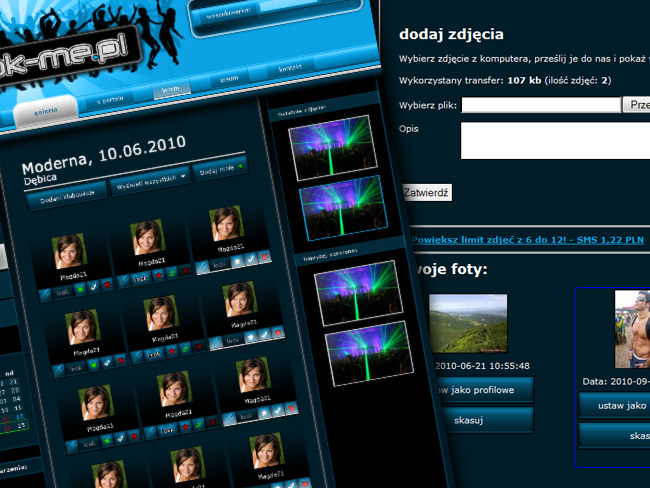Open the blue-bordered laser photo under Ostatnie zdjęcia

(343, 208)
